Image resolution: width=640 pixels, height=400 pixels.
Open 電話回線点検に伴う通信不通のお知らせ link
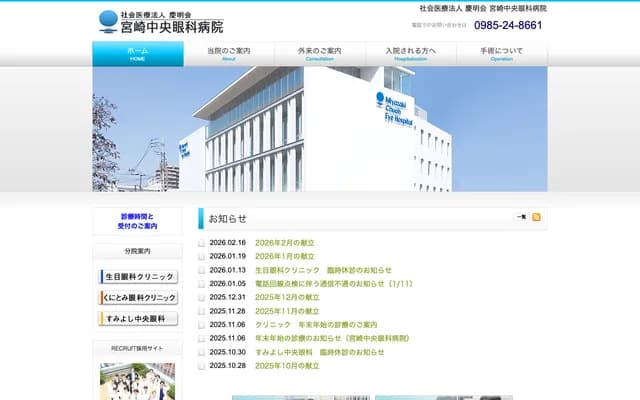[x=334, y=284]
